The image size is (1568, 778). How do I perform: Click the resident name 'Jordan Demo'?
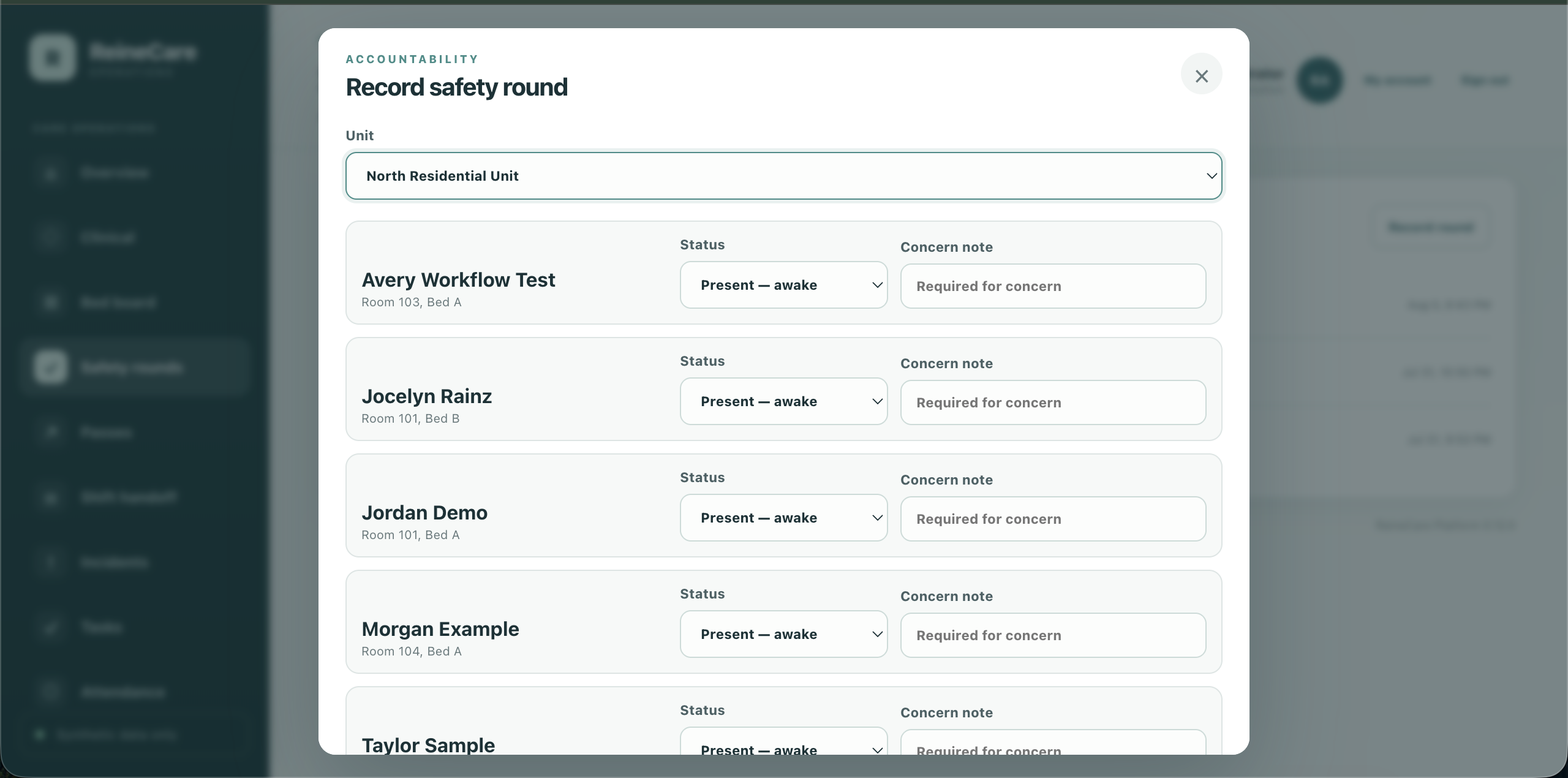point(424,513)
